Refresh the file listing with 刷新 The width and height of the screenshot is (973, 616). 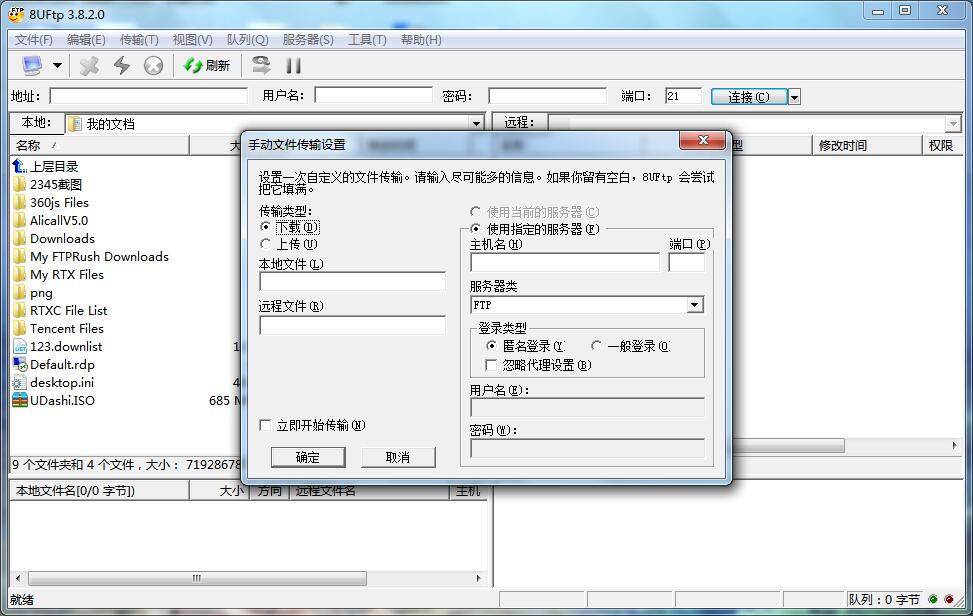(x=207, y=65)
